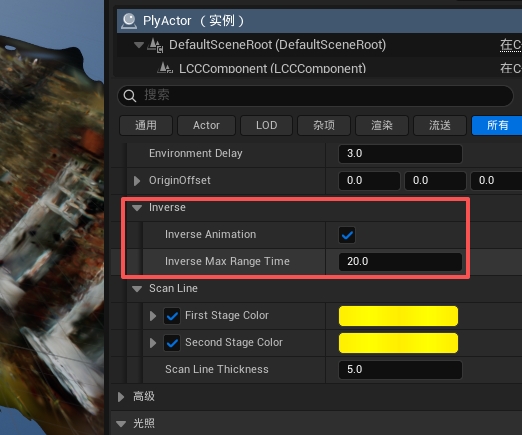Switch to the Actor filter tab

click(206, 125)
